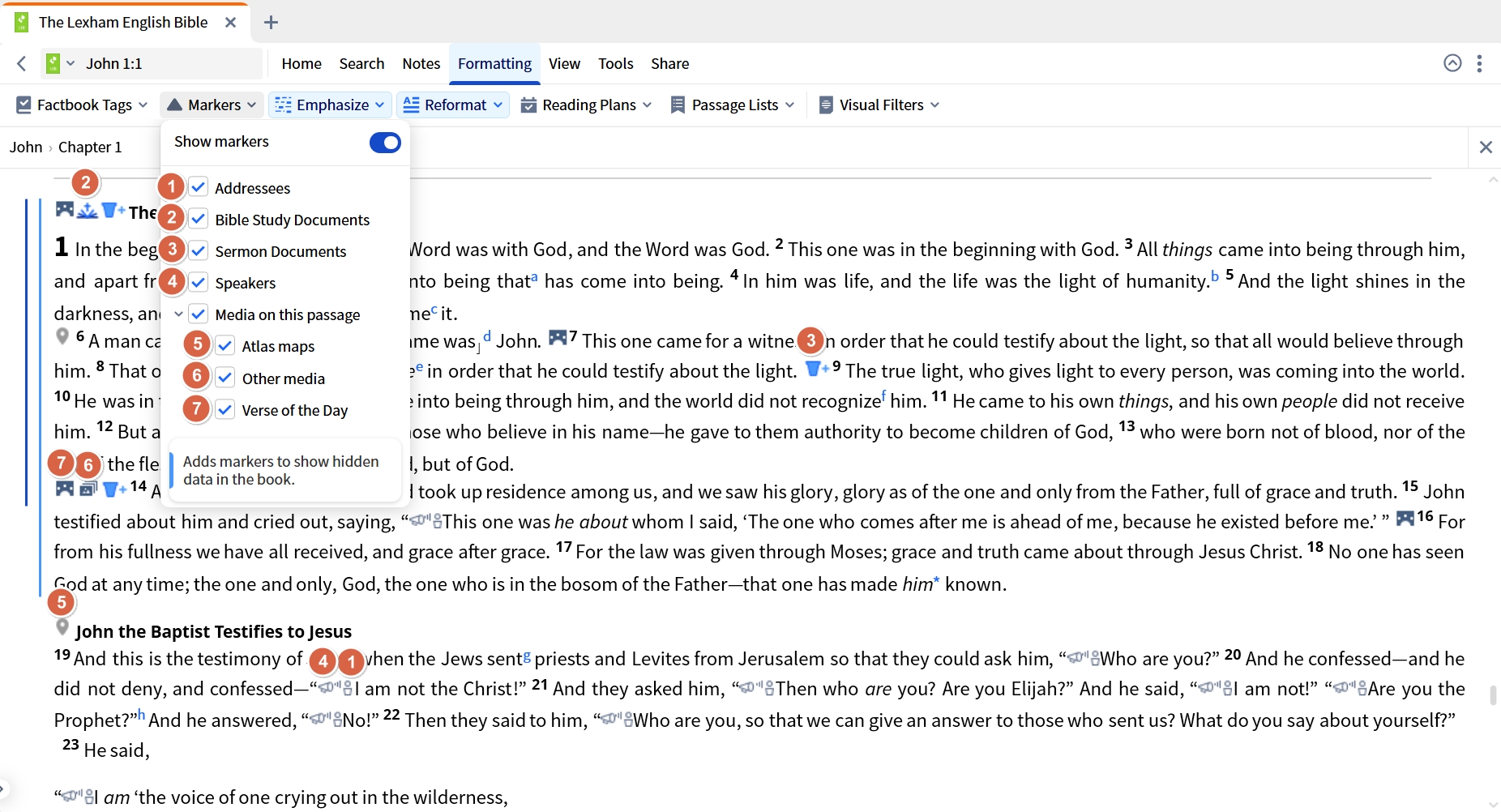Viewport: 1501px width, 812px height.
Task: Turn off the Show markers switch
Action: [x=385, y=143]
